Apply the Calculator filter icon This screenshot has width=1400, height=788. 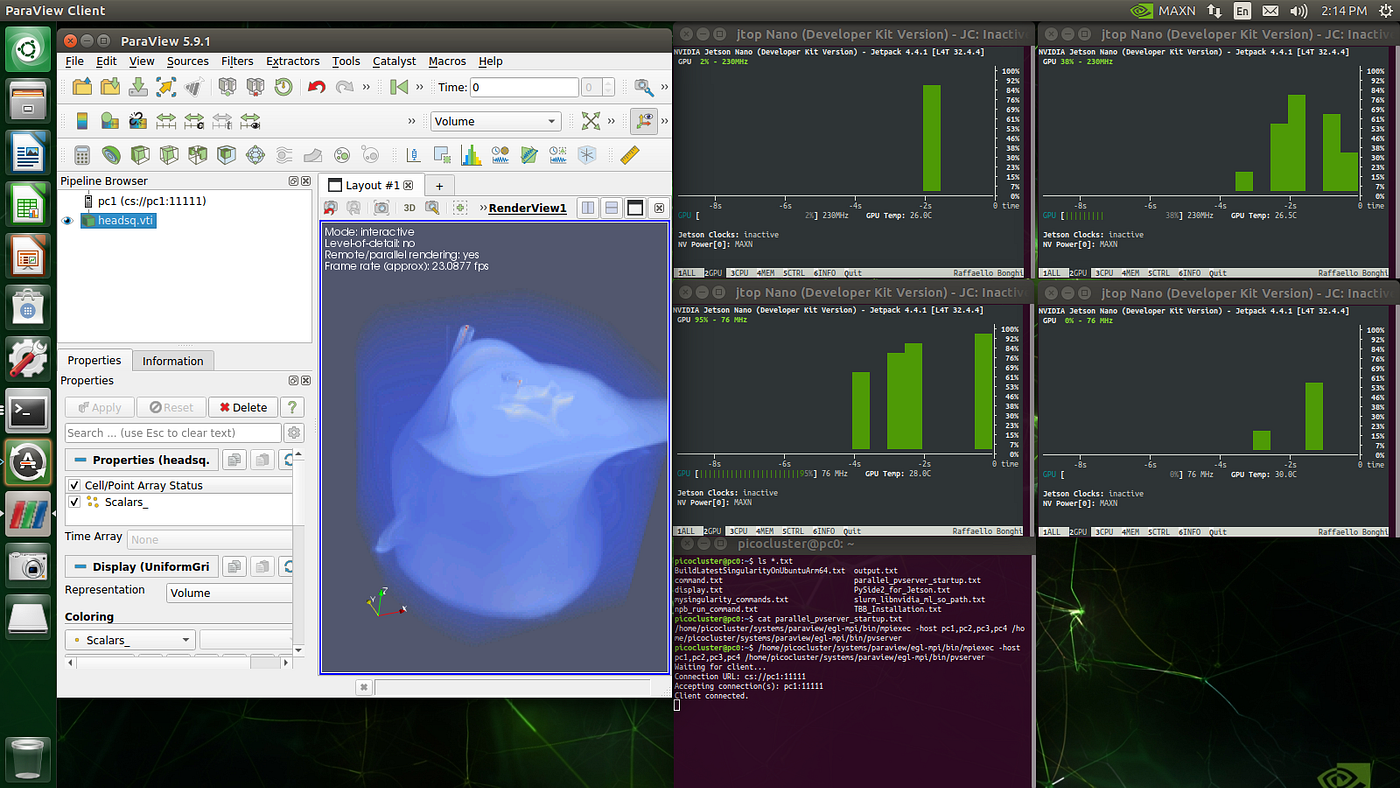[82, 155]
